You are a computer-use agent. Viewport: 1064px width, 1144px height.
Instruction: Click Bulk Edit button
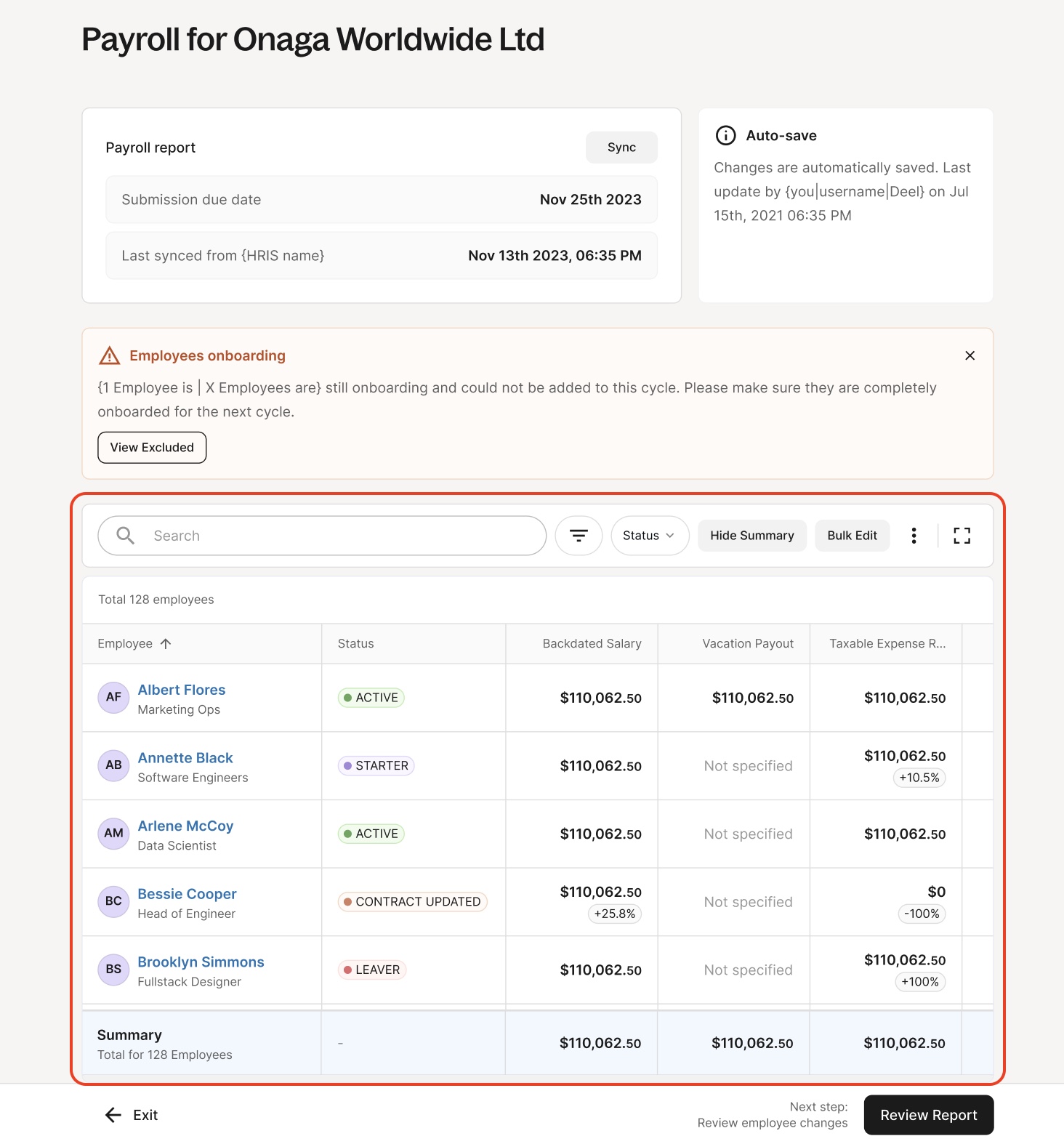click(x=852, y=536)
